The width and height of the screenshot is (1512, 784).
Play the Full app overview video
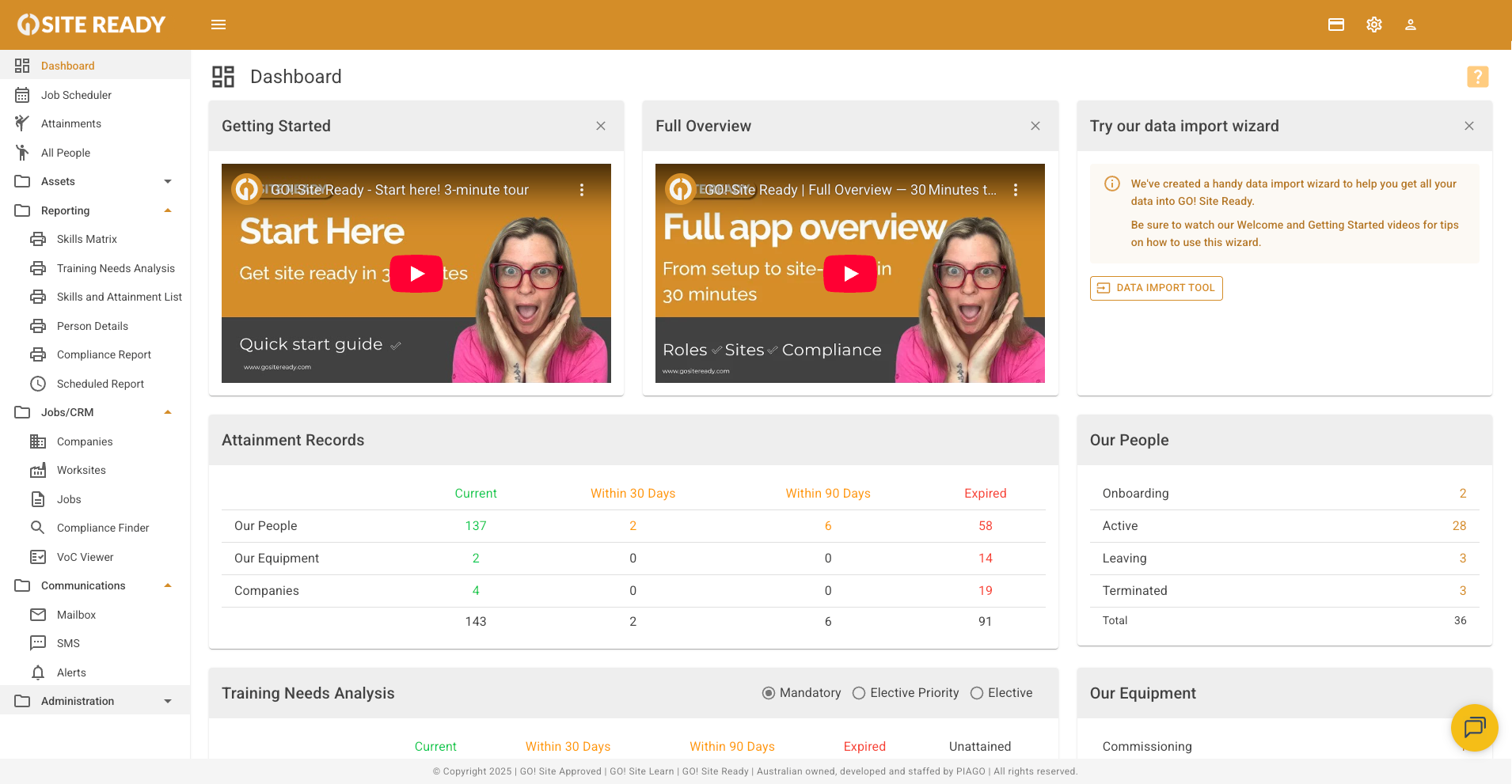coord(850,274)
